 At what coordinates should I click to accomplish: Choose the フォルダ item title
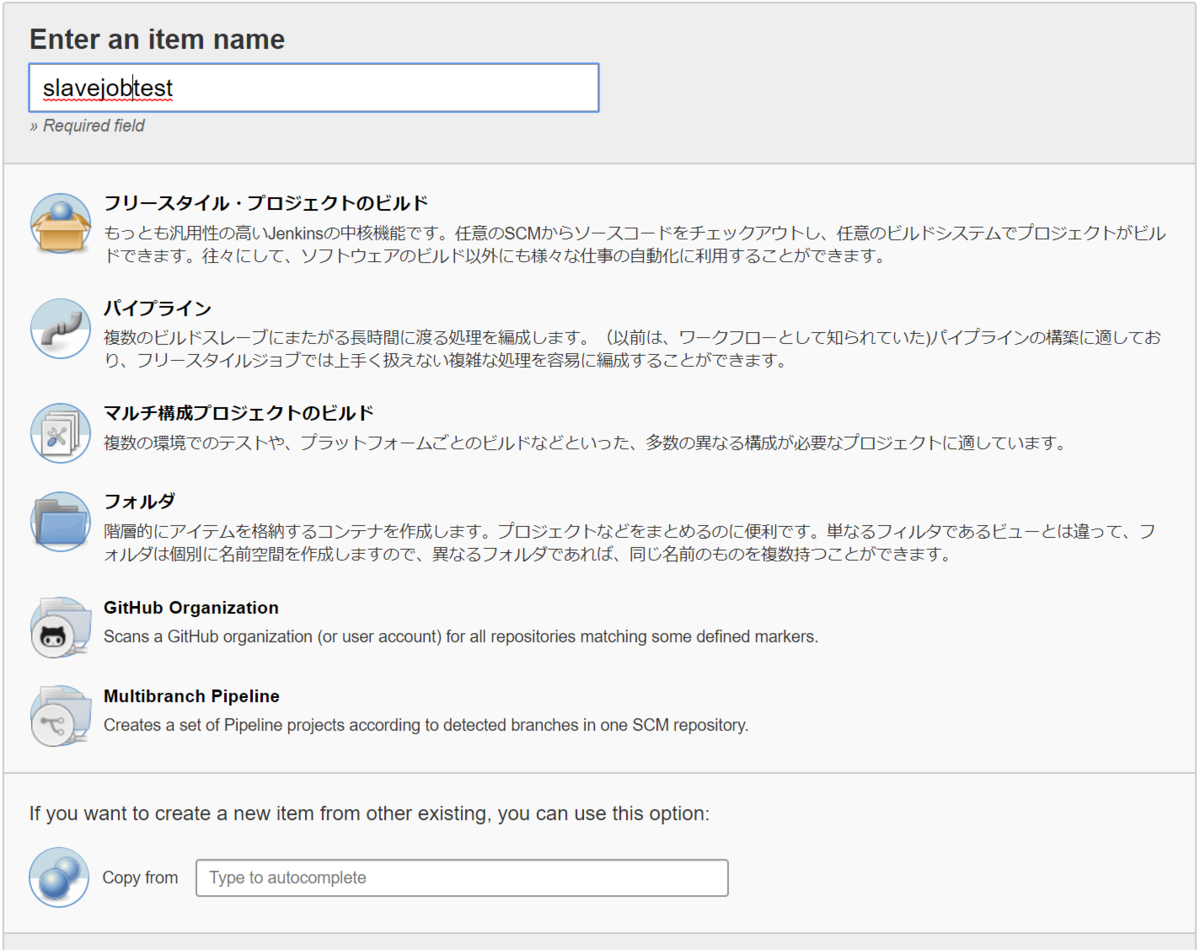(x=140, y=501)
